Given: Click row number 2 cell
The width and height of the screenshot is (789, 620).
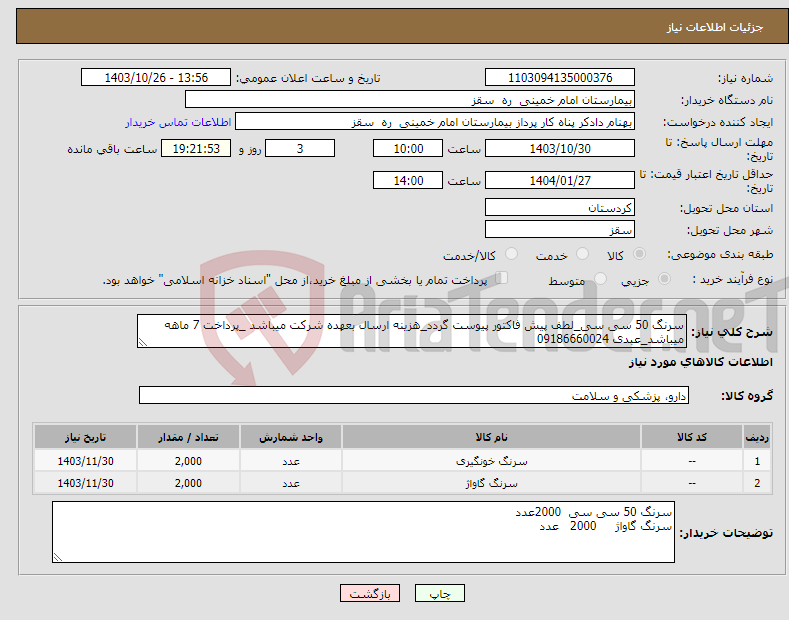Looking at the screenshot, I should click(757, 483).
